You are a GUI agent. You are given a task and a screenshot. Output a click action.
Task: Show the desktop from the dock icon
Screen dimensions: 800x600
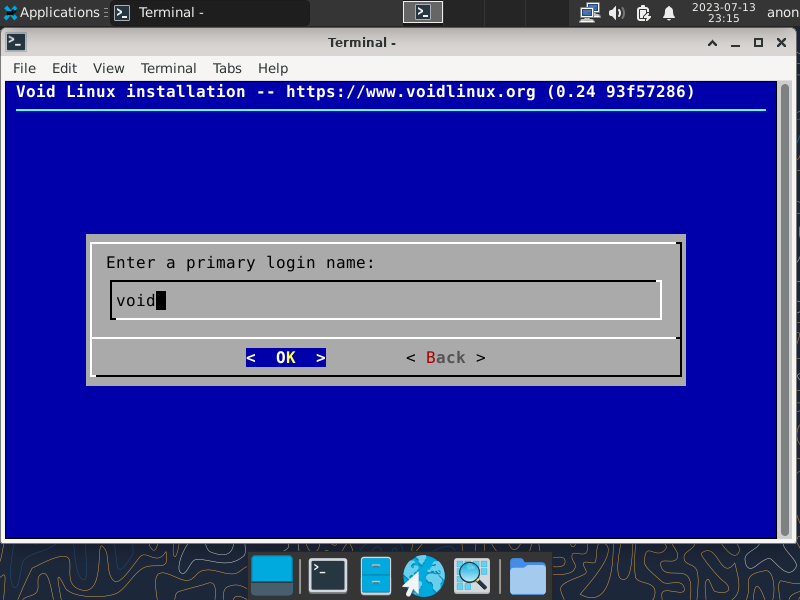point(272,576)
